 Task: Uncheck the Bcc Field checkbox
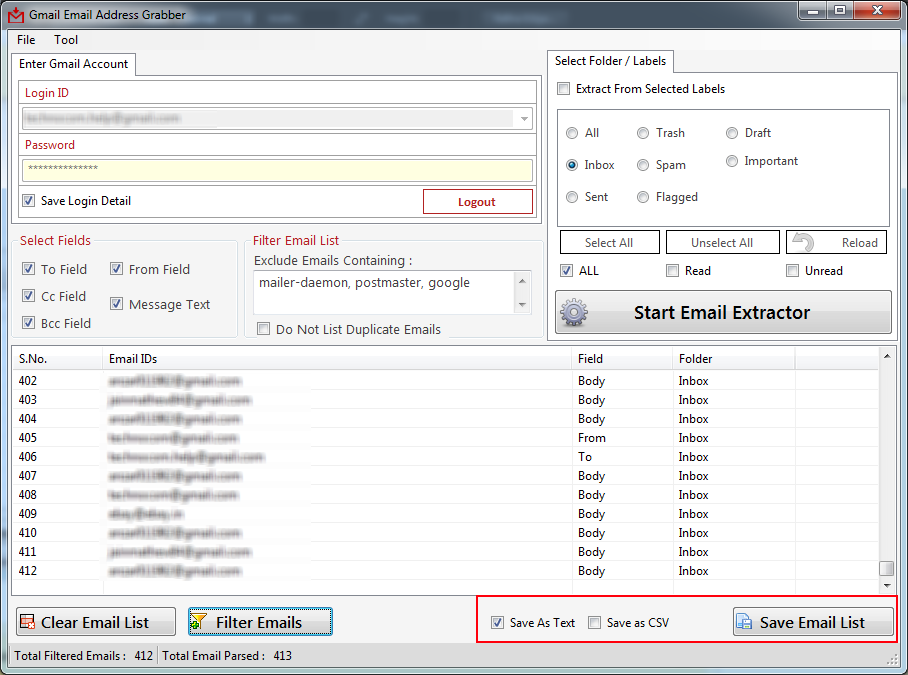click(28, 323)
